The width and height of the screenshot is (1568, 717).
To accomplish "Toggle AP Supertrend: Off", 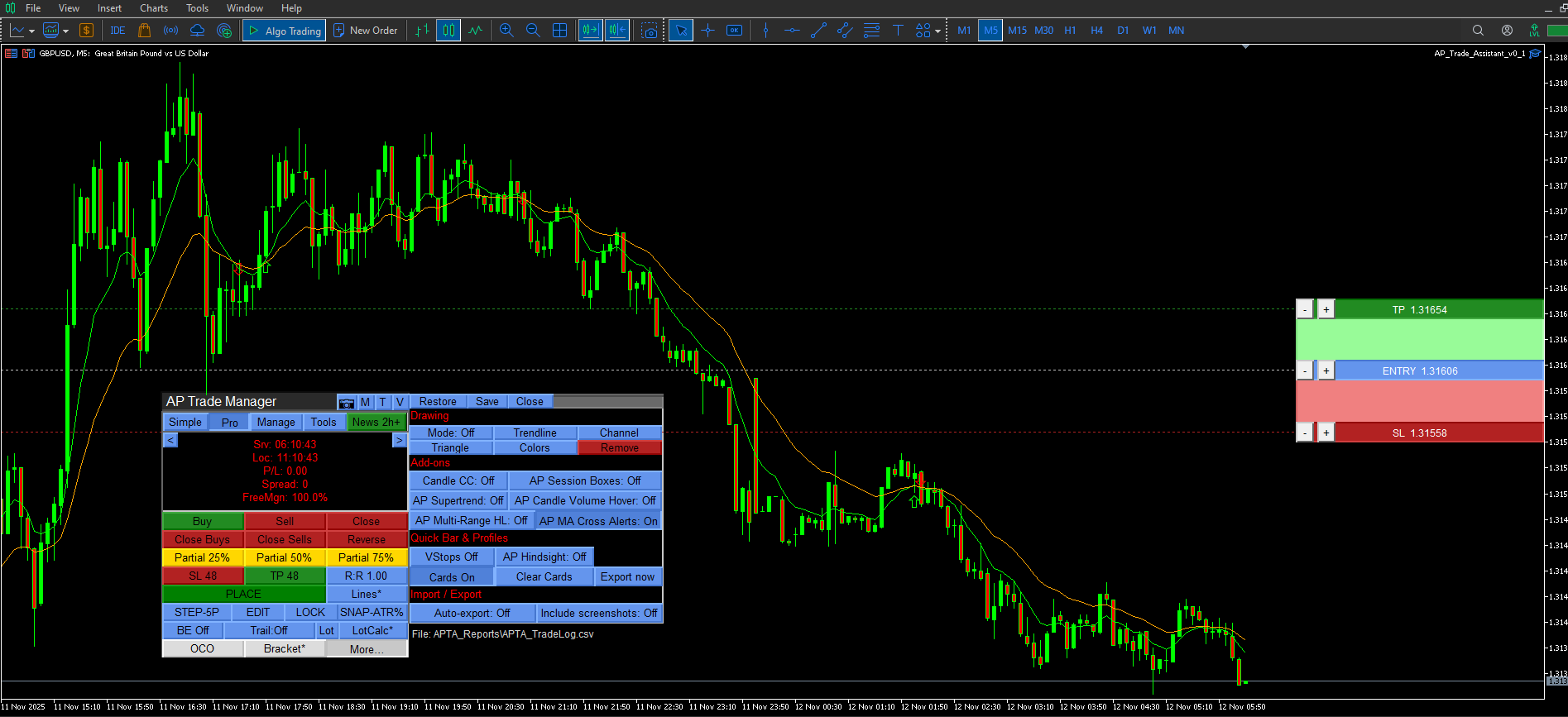I will tap(458, 500).
